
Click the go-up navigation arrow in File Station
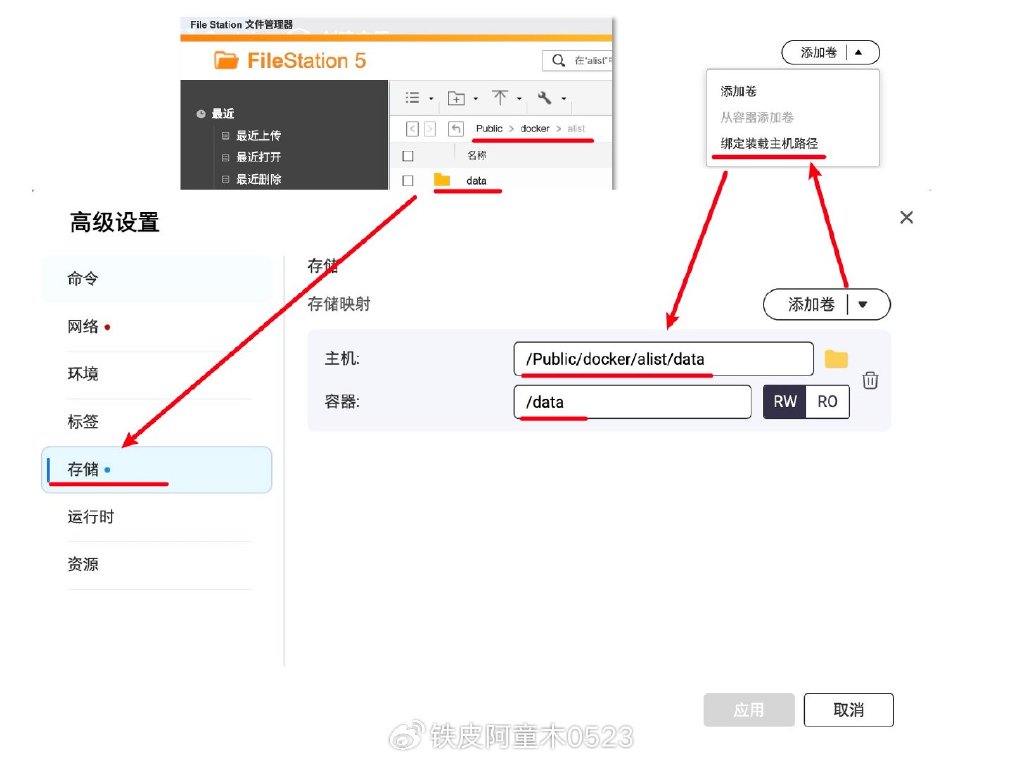pyautogui.click(x=455, y=129)
